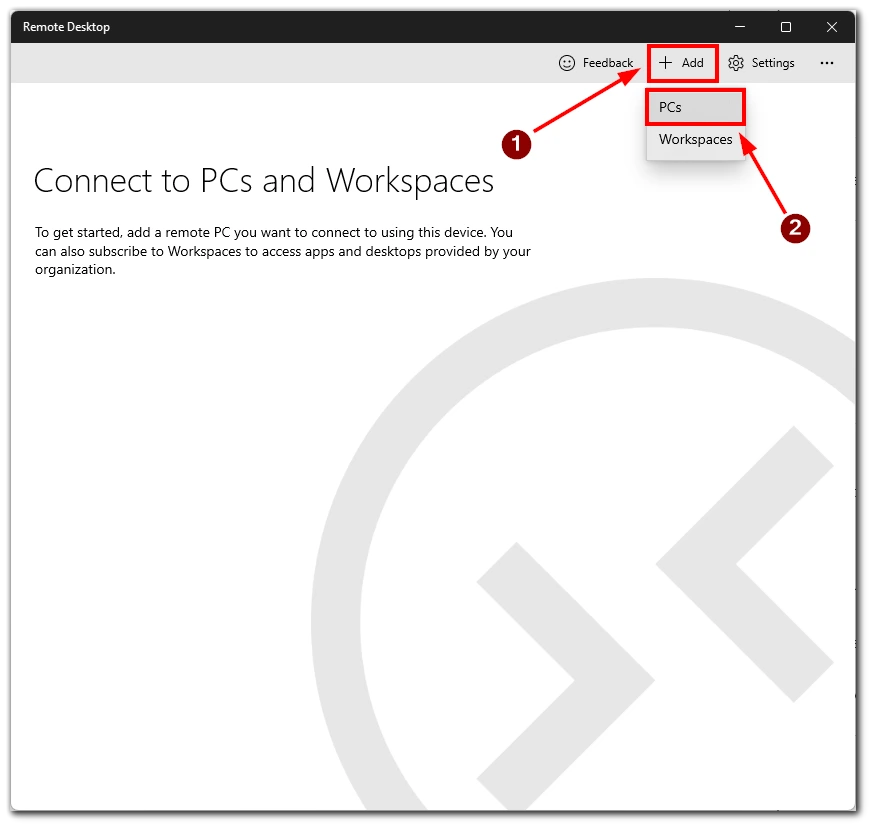Viewport: 874px width, 829px height.
Task: Click the Feedback label in toolbar
Action: click(x=608, y=63)
